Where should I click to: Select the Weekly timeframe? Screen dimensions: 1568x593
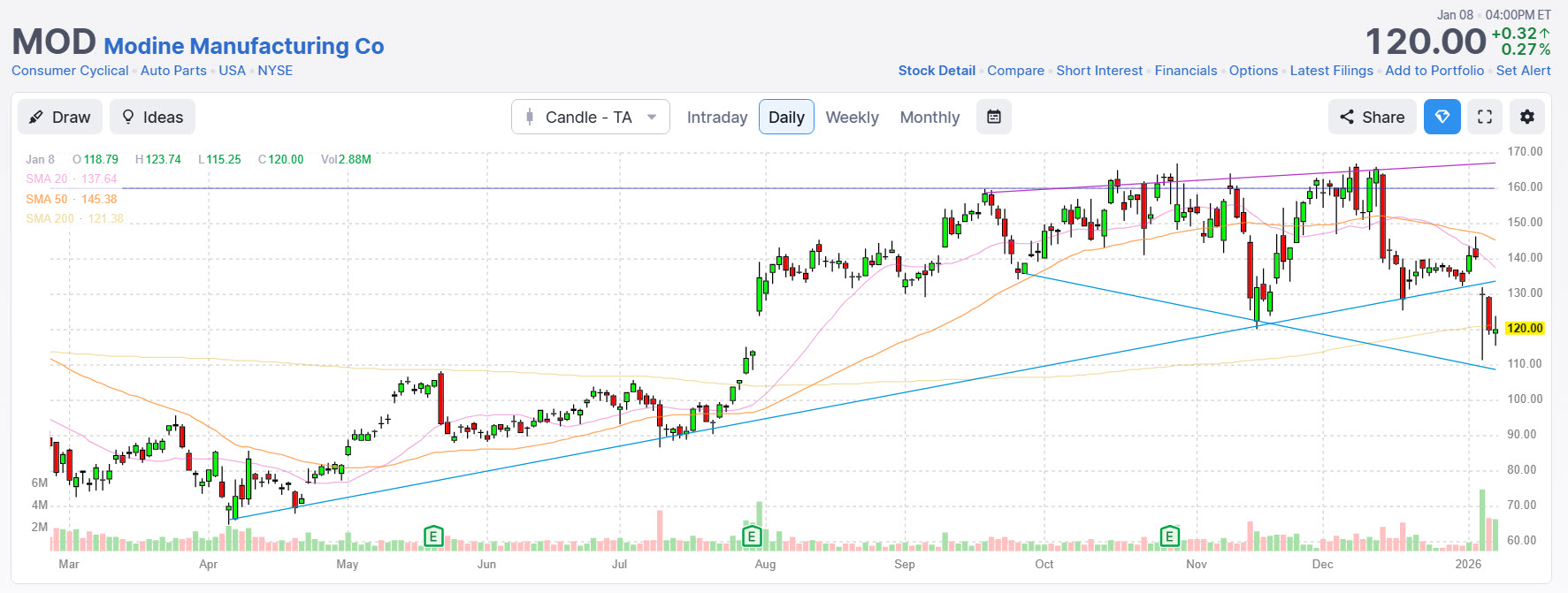click(852, 118)
